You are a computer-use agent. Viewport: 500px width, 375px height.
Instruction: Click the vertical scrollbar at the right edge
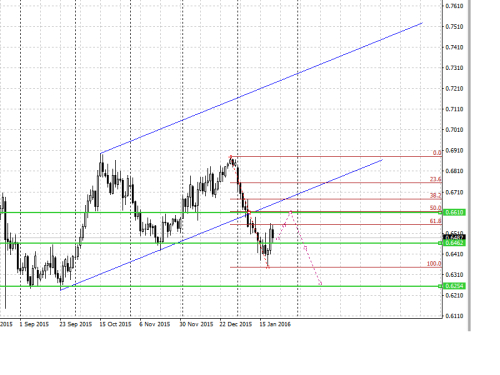tap(469, 165)
